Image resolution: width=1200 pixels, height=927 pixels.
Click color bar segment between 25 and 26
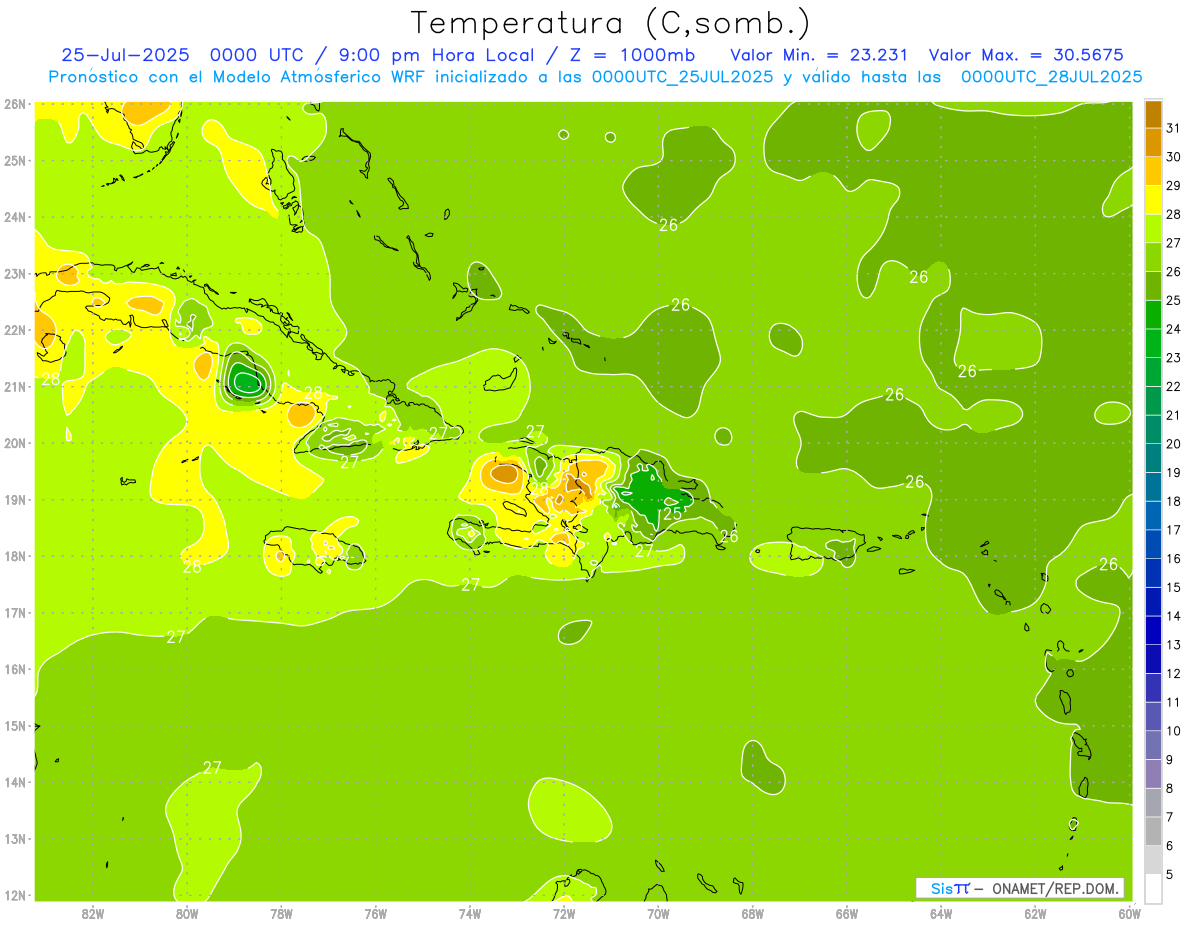pyautogui.click(x=1153, y=286)
